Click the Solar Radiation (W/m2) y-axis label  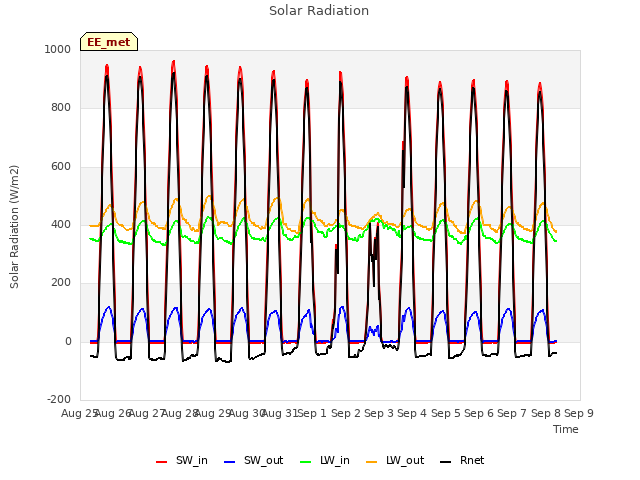[x=14, y=227]
